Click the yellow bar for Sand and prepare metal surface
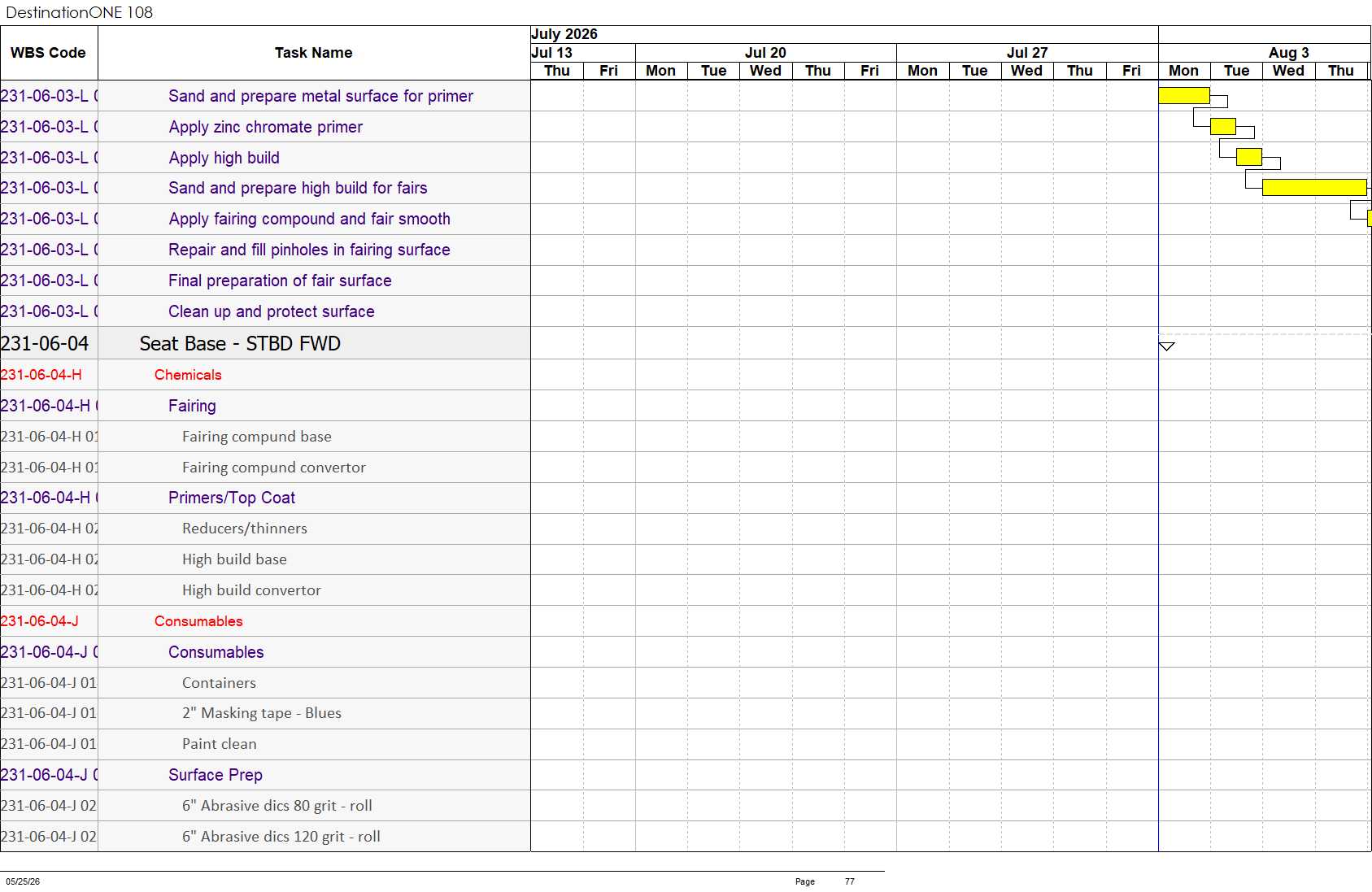 coord(1184,95)
